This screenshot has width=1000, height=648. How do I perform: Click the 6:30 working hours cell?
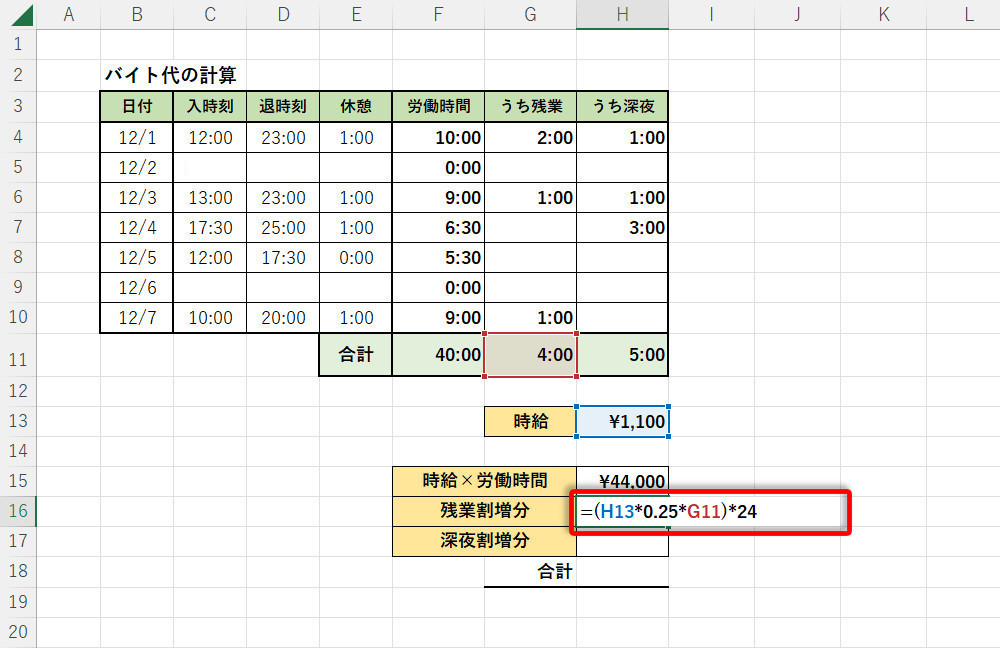pyautogui.click(x=438, y=227)
